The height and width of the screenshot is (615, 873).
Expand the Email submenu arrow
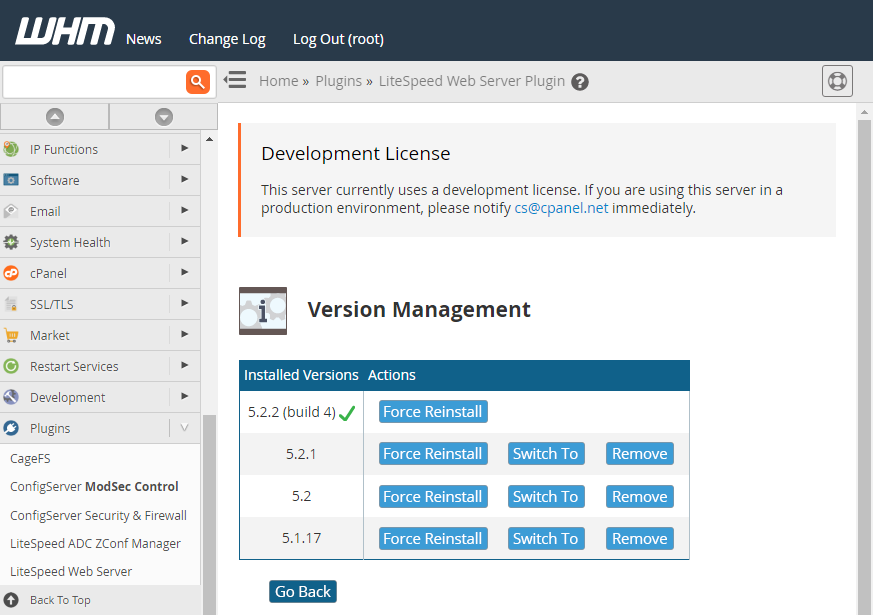pyautogui.click(x=185, y=210)
